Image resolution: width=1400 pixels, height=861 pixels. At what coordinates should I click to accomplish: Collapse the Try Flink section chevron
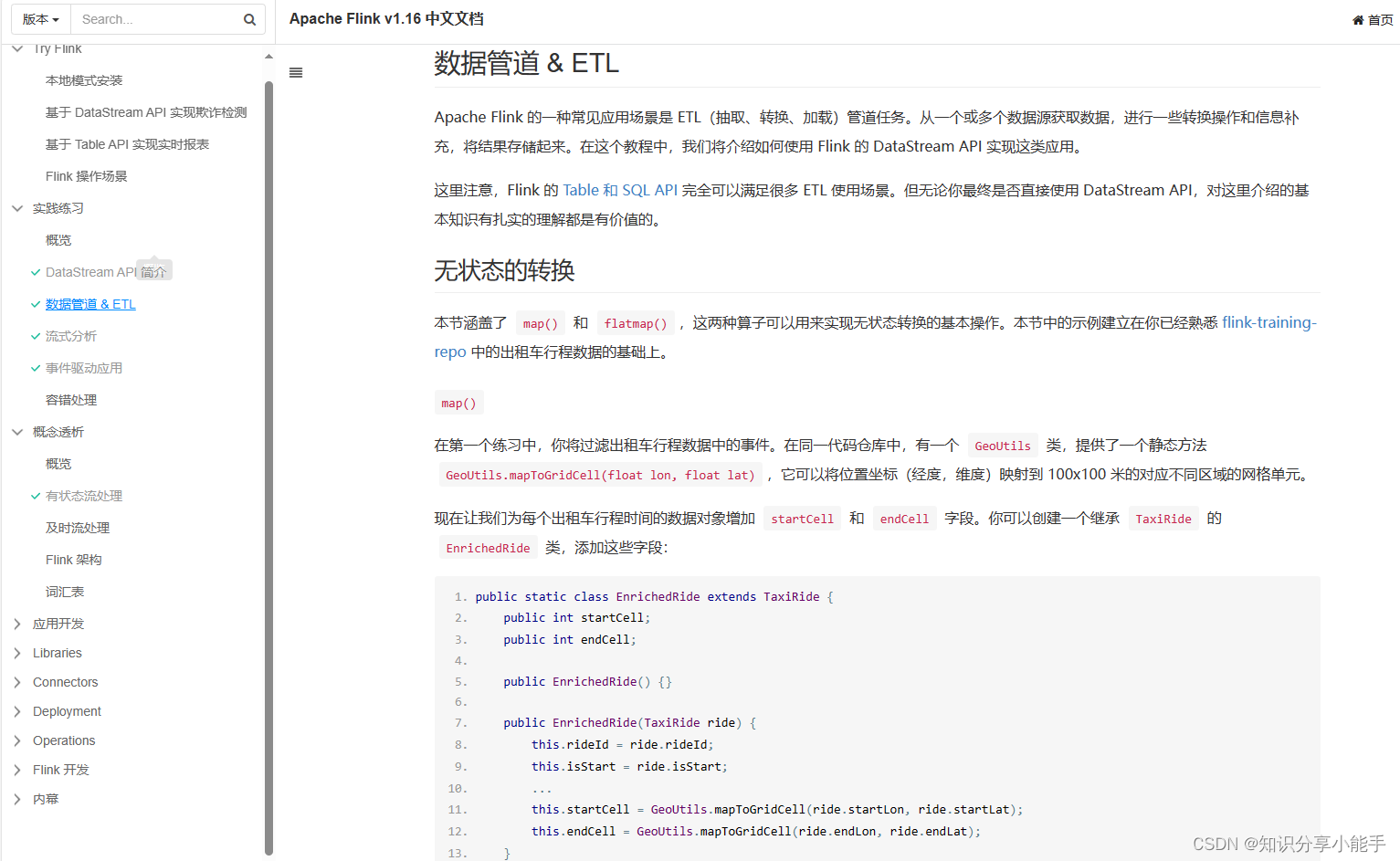pos(17,48)
